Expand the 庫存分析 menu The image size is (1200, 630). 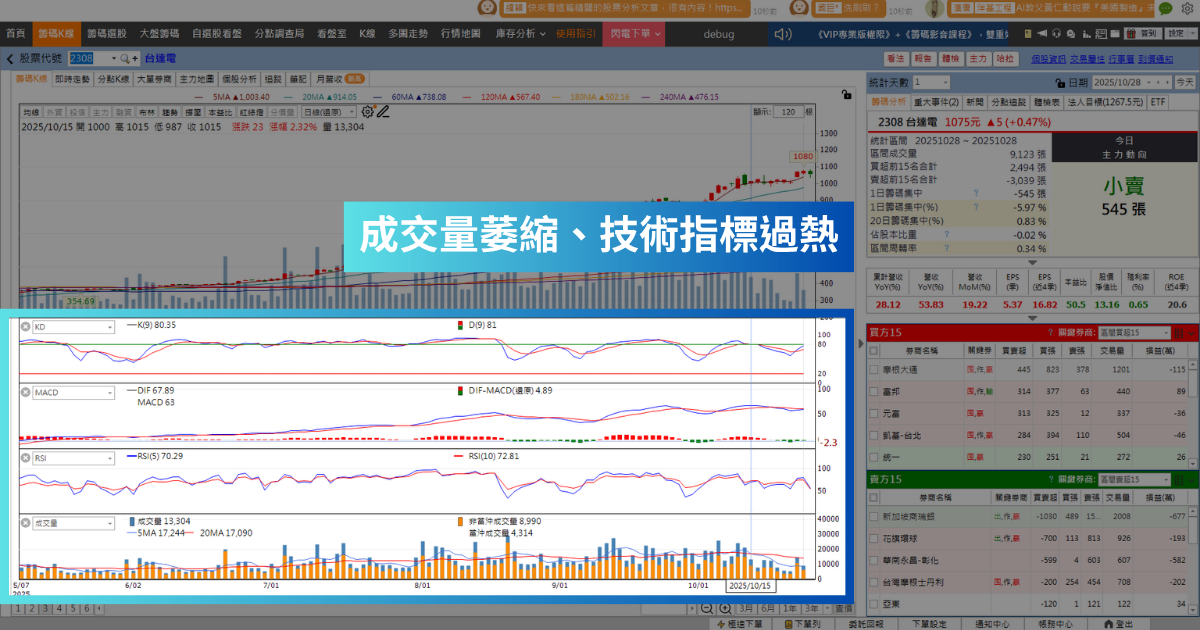(520, 33)
